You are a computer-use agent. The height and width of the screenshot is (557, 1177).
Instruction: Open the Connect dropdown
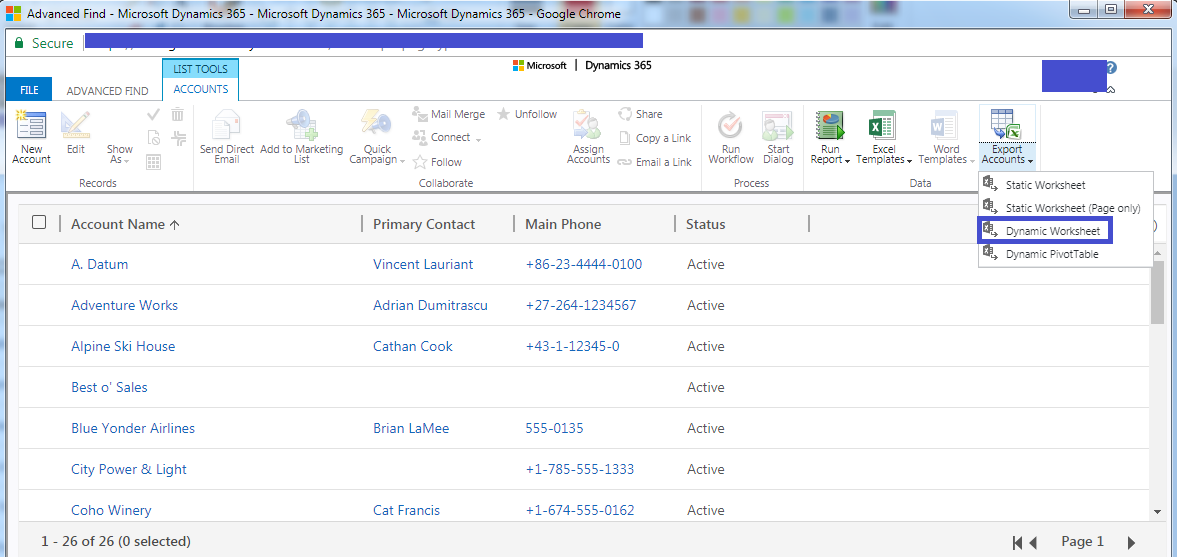click(447, 138)
